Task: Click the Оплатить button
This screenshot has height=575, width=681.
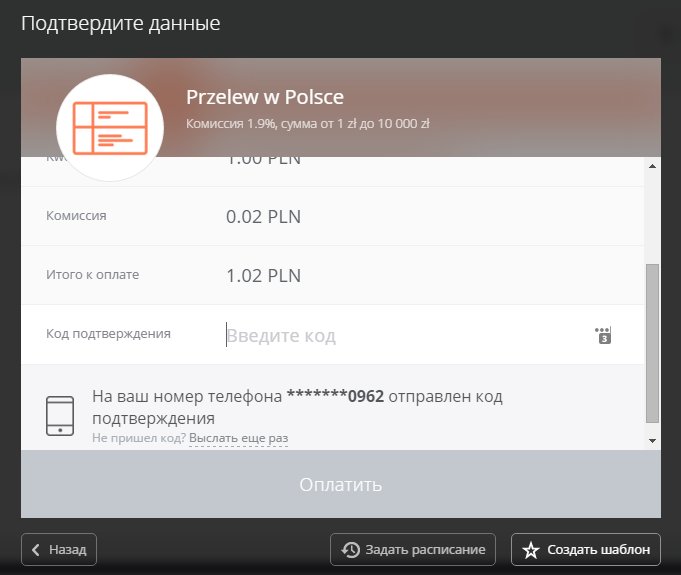Action: (341, 484)
